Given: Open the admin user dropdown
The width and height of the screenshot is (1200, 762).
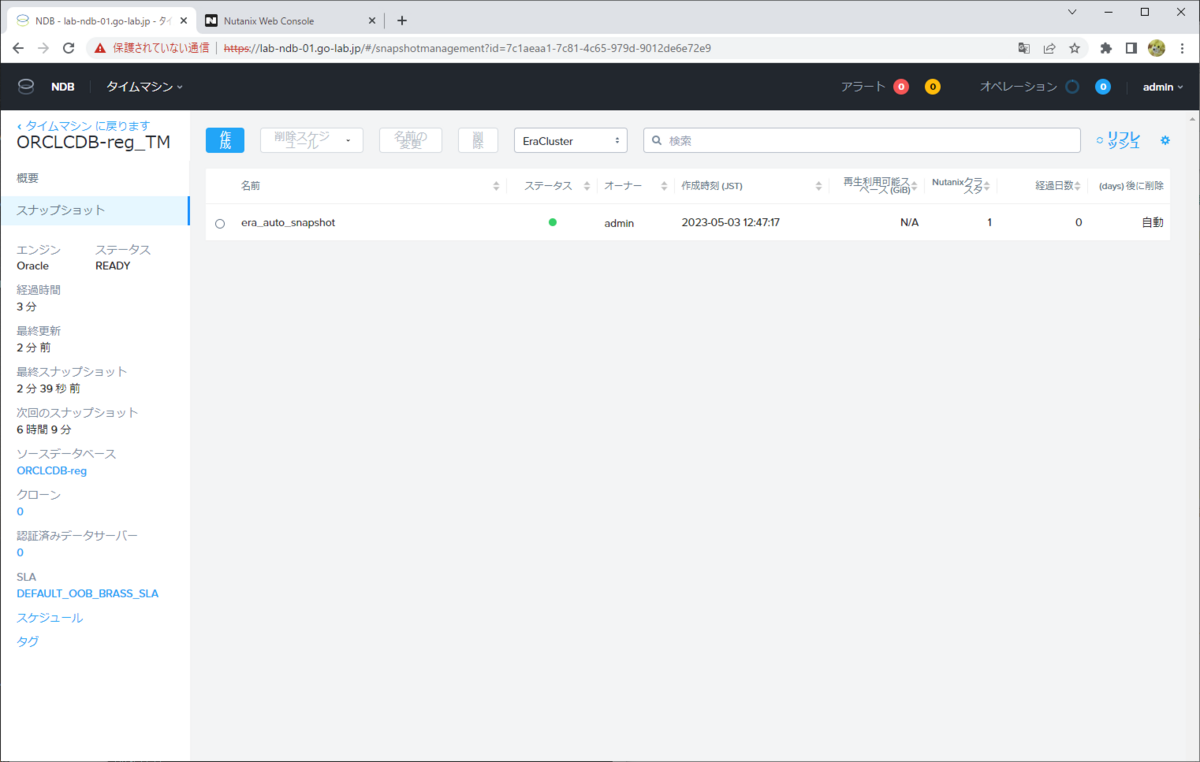Looking at the screenshot, I should pyautogui.click(x=1163, y=87).
